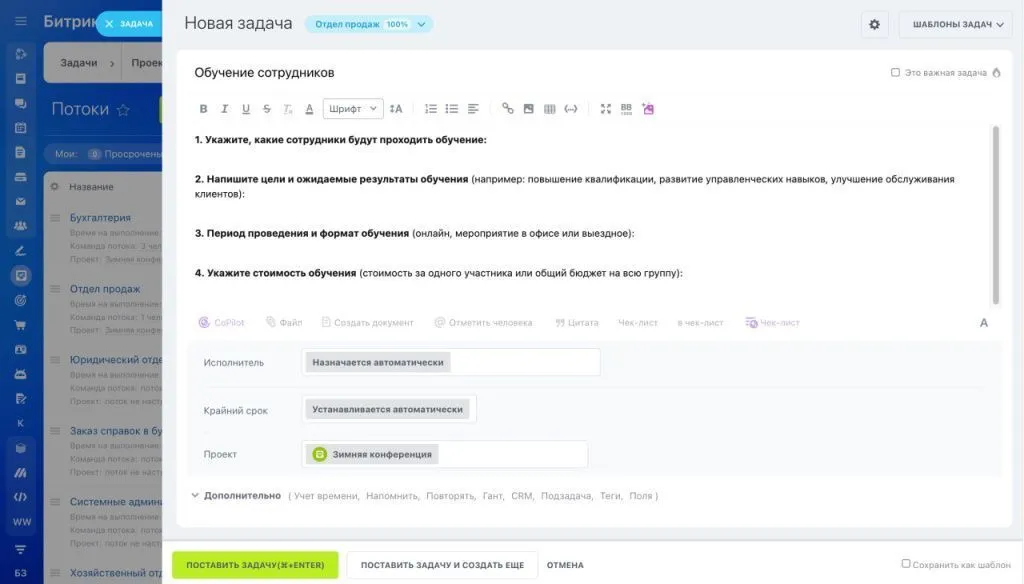Viewport: 1024px width, 584px height.
Task: Expand the editor to fullscreen
Action: 605,109
